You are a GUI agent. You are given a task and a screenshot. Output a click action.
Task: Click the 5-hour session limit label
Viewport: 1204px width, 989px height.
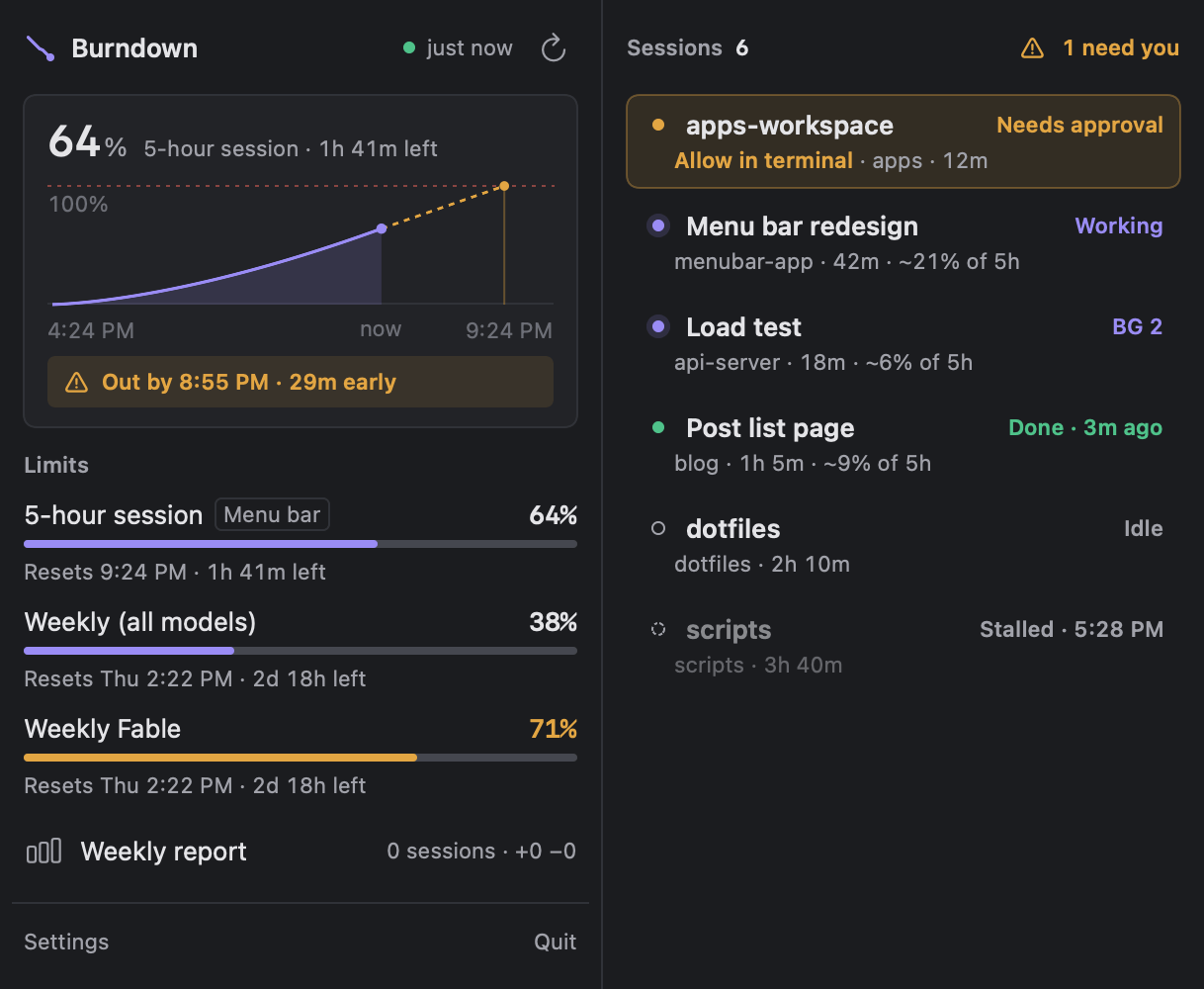pyautogui.click(x=114, y=515)
